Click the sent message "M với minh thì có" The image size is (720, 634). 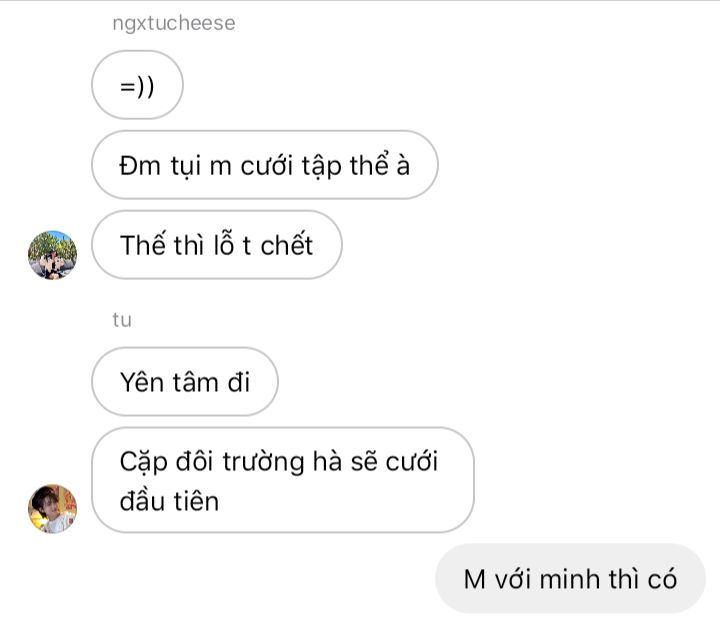570,578
